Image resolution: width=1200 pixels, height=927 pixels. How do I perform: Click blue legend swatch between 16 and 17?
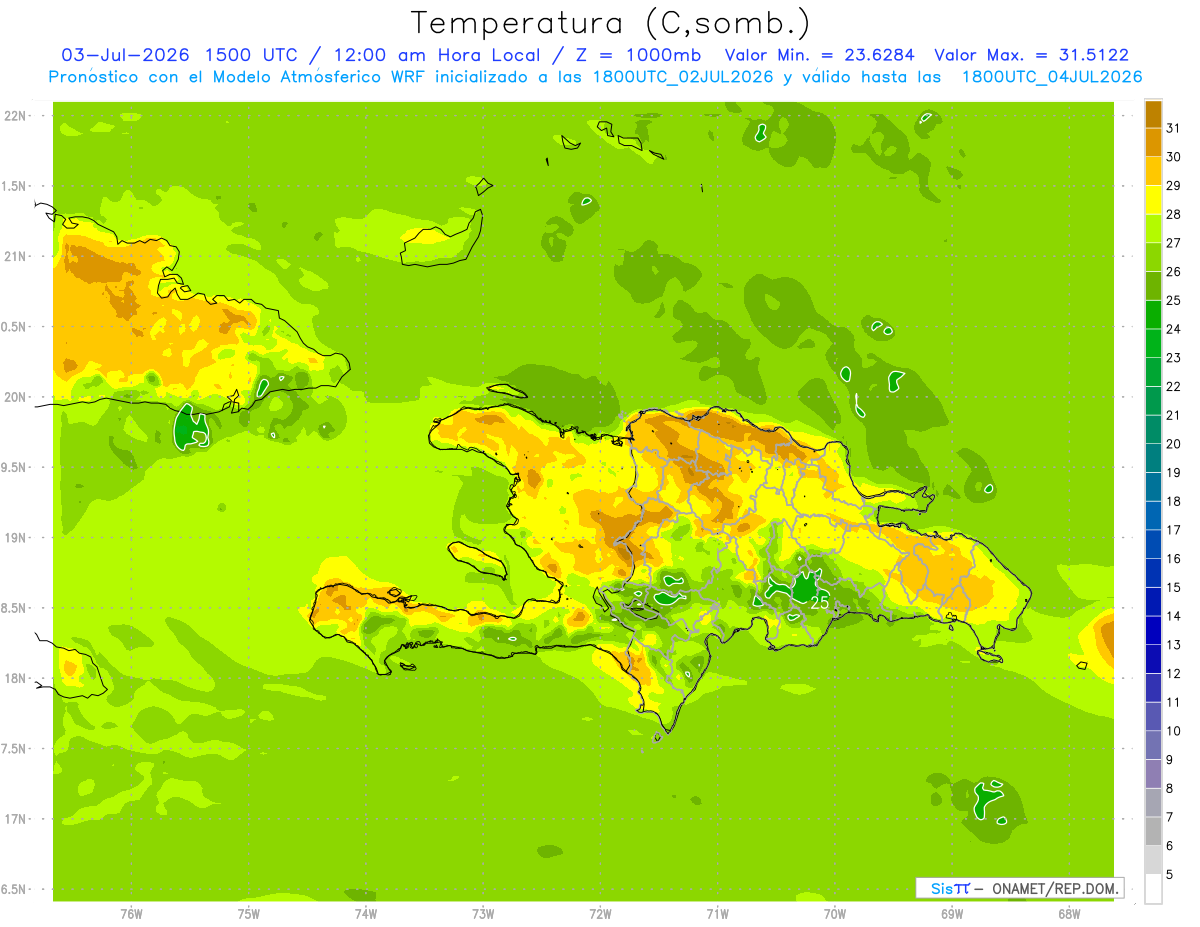[1153, 544]
